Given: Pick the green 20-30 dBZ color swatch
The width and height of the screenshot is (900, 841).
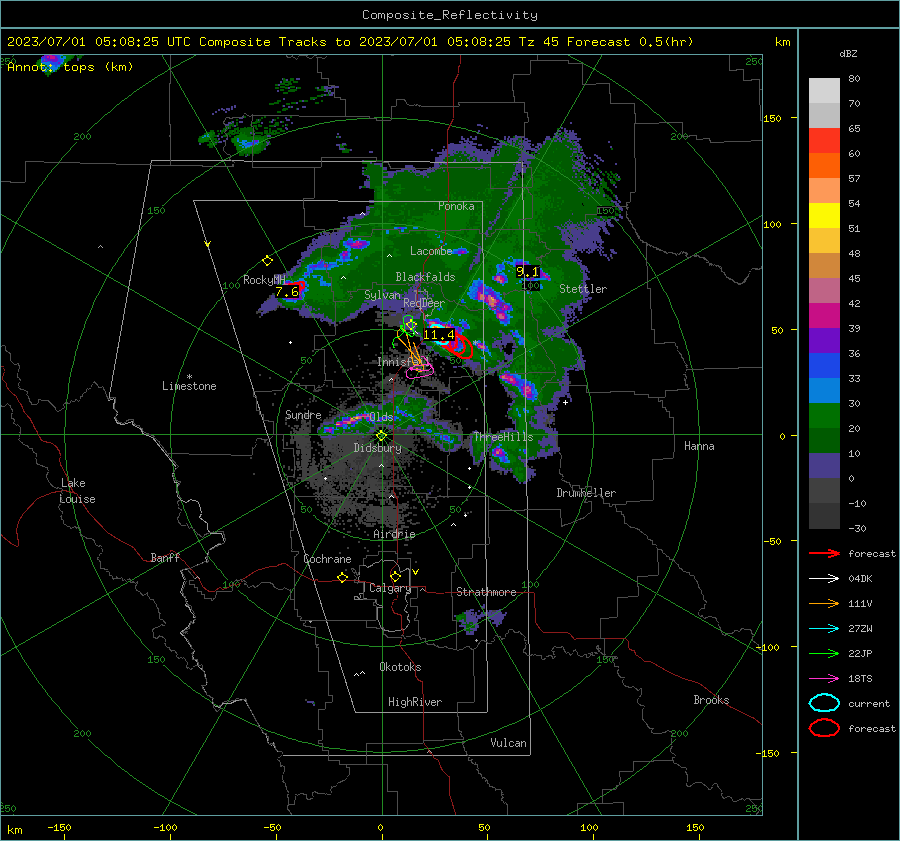Looking at the screenshot, I should click(824, 416).
